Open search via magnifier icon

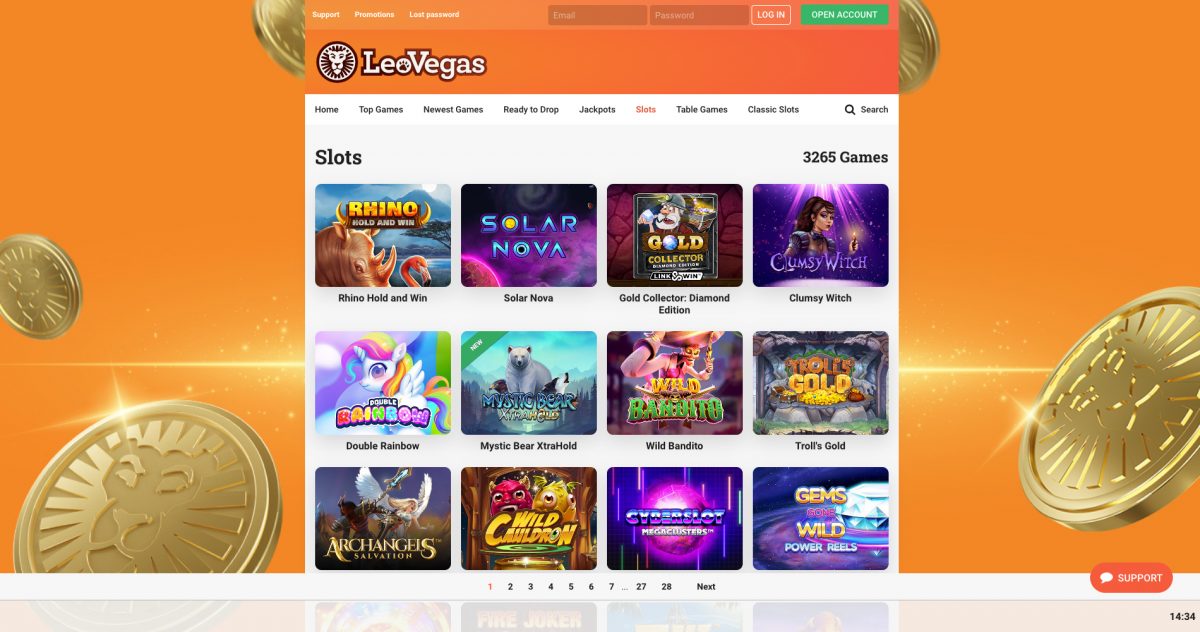850,110
